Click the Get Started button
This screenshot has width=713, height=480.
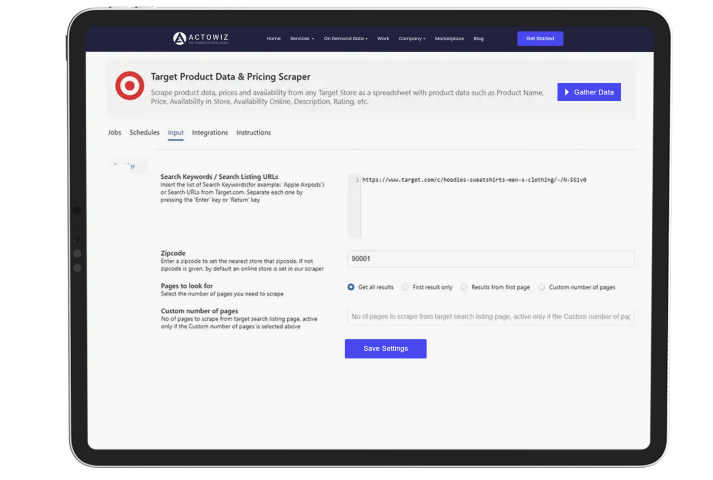pos(540,39)
